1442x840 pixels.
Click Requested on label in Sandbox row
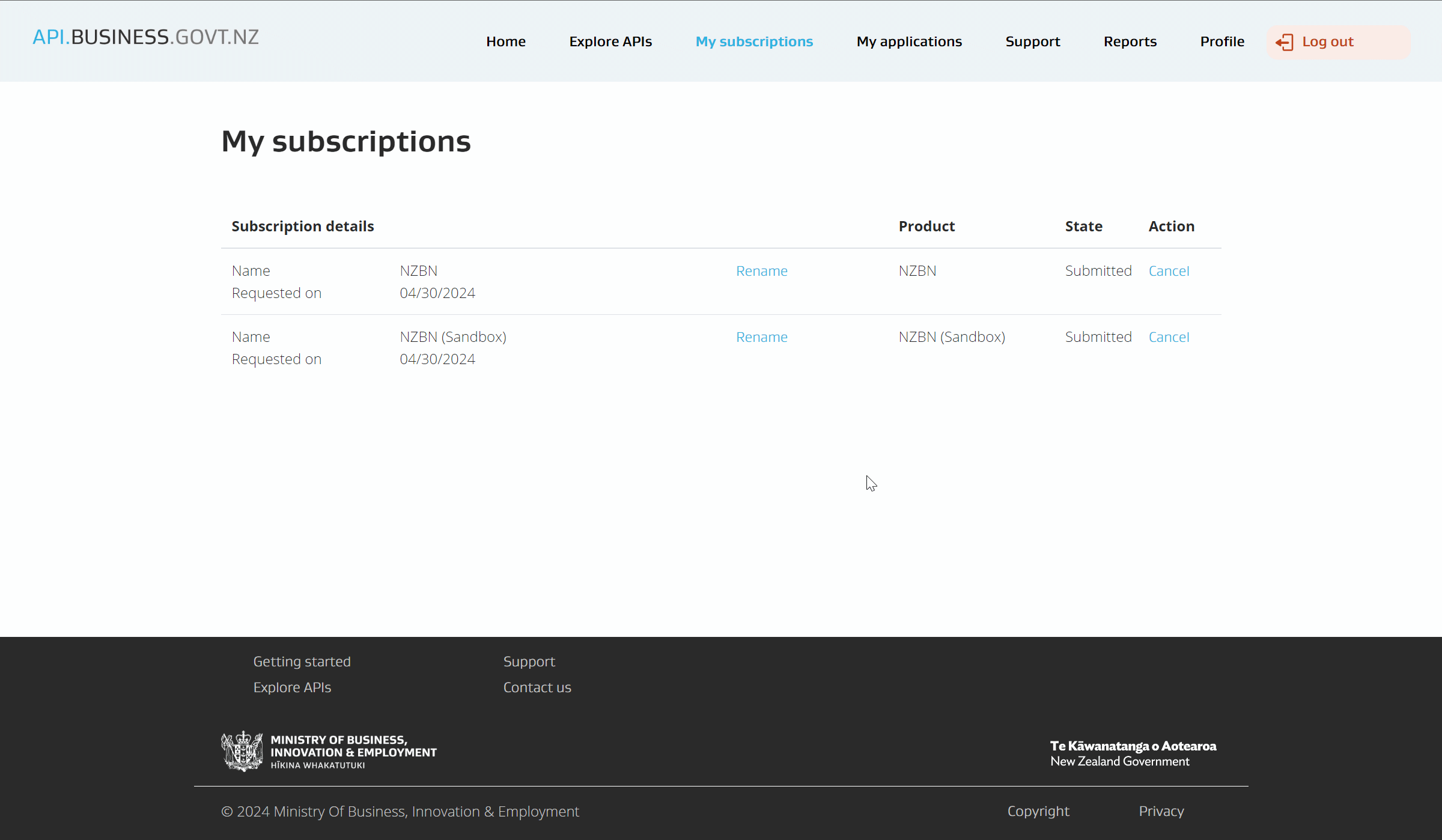tap(276, 359)
